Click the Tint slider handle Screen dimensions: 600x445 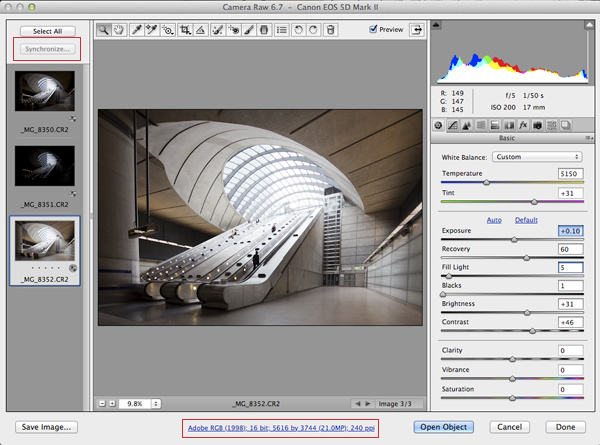coord(534,202)
